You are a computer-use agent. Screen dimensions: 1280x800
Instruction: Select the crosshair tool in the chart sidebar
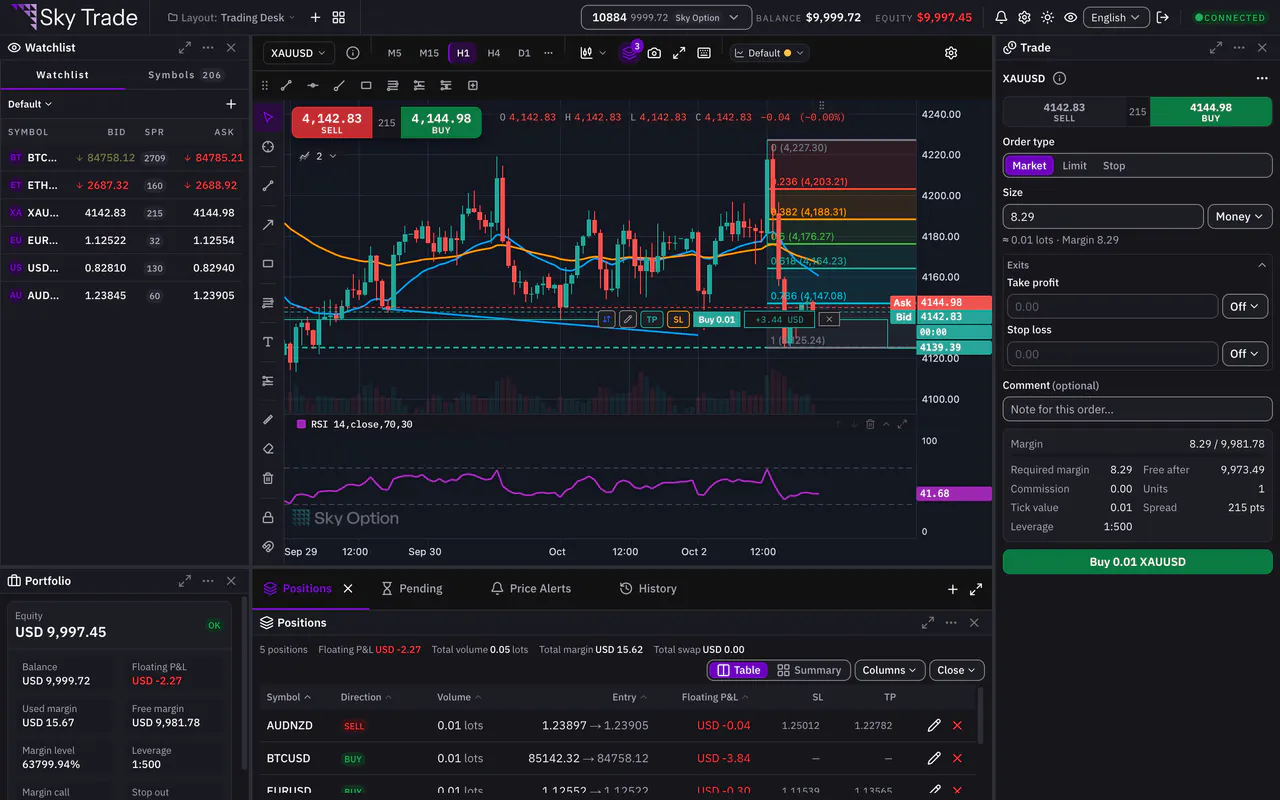(x=268, y=147)
